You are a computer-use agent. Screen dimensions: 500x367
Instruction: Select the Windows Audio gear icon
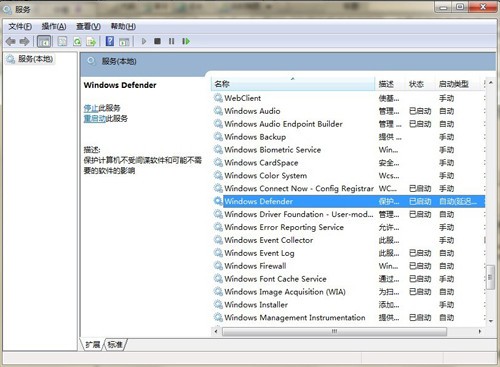[x=218, y=111]
